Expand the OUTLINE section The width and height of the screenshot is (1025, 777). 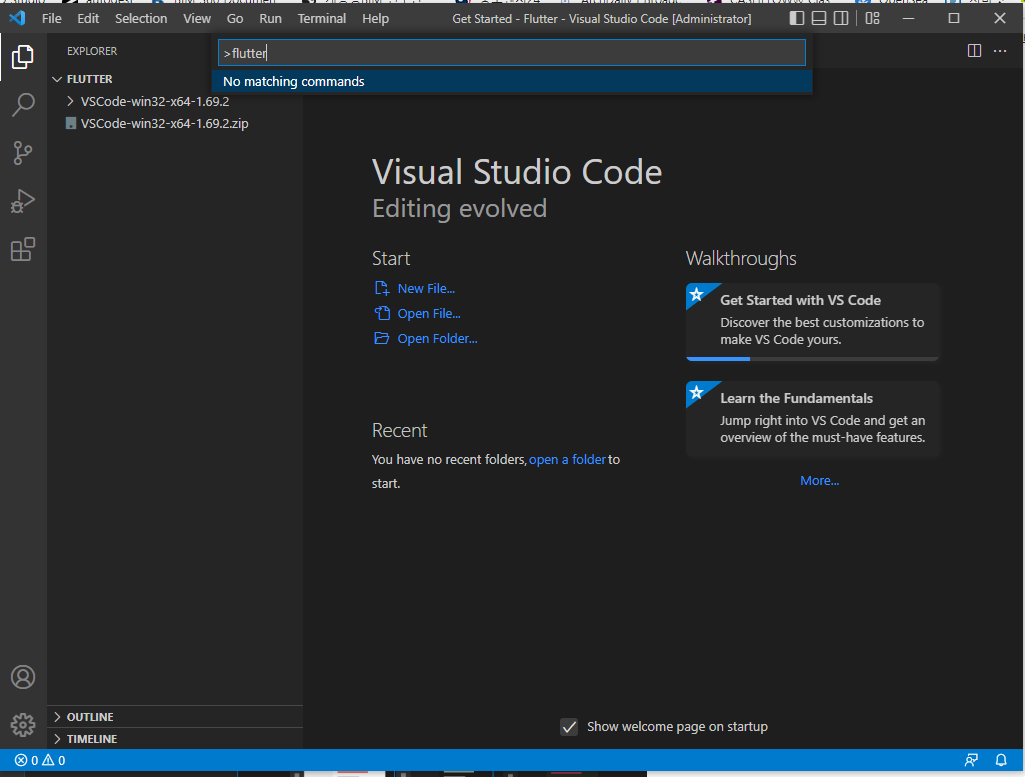(57, 717)
